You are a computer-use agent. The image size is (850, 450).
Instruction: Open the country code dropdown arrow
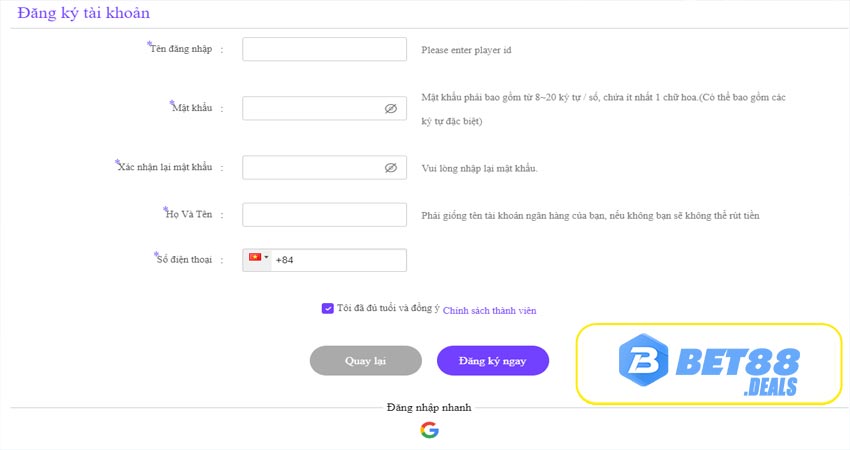pos(266,257)
